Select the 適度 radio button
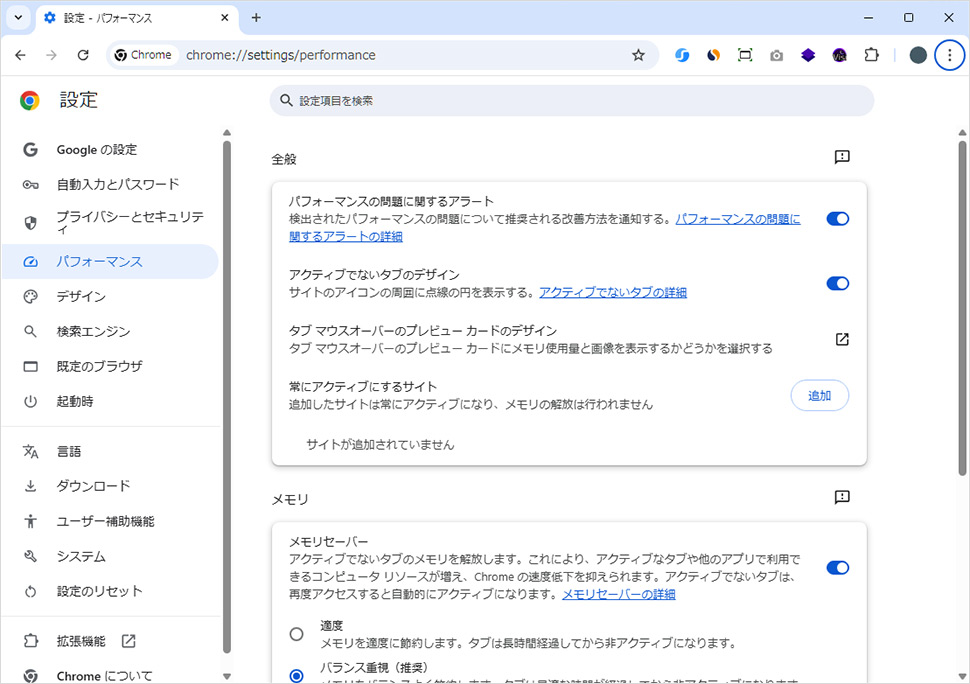The width and height of the screenshot is (970, 684). pyautogui.click(x=296, y=634)
